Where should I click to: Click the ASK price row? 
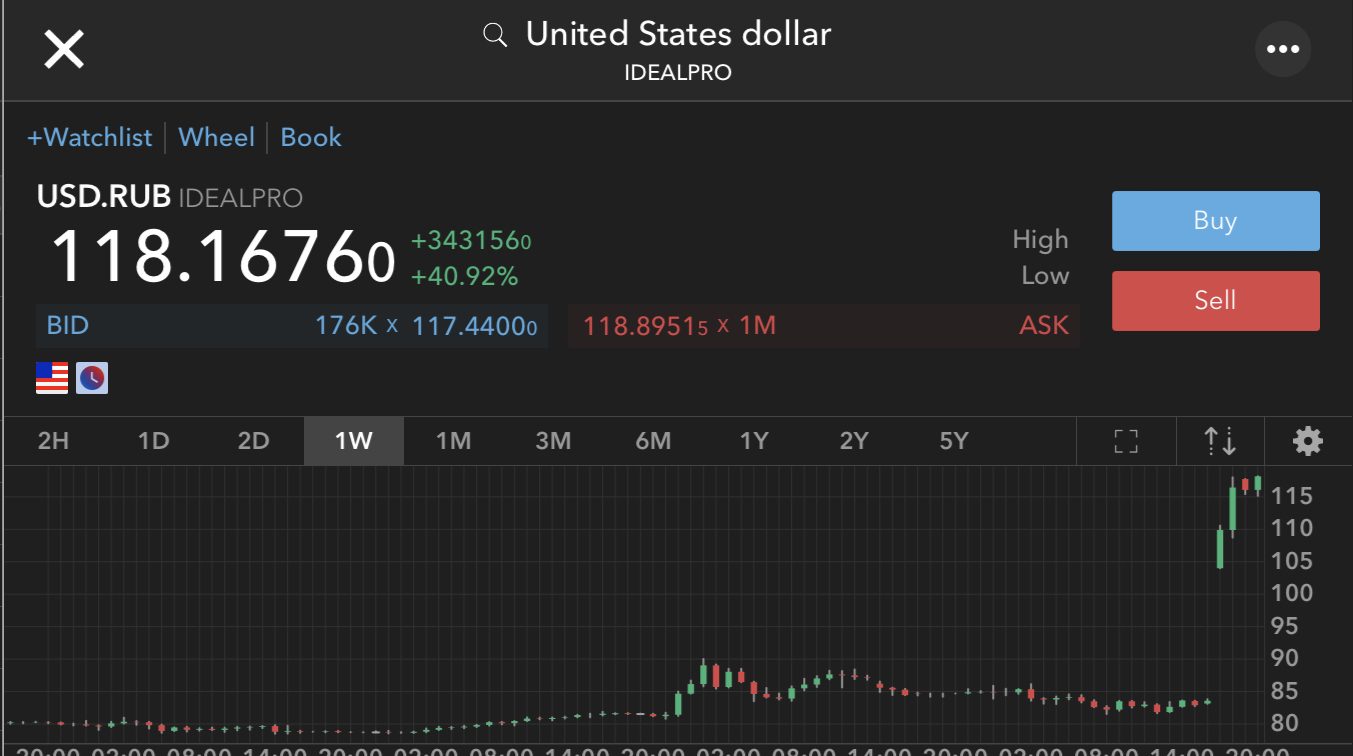coord(824,325)
